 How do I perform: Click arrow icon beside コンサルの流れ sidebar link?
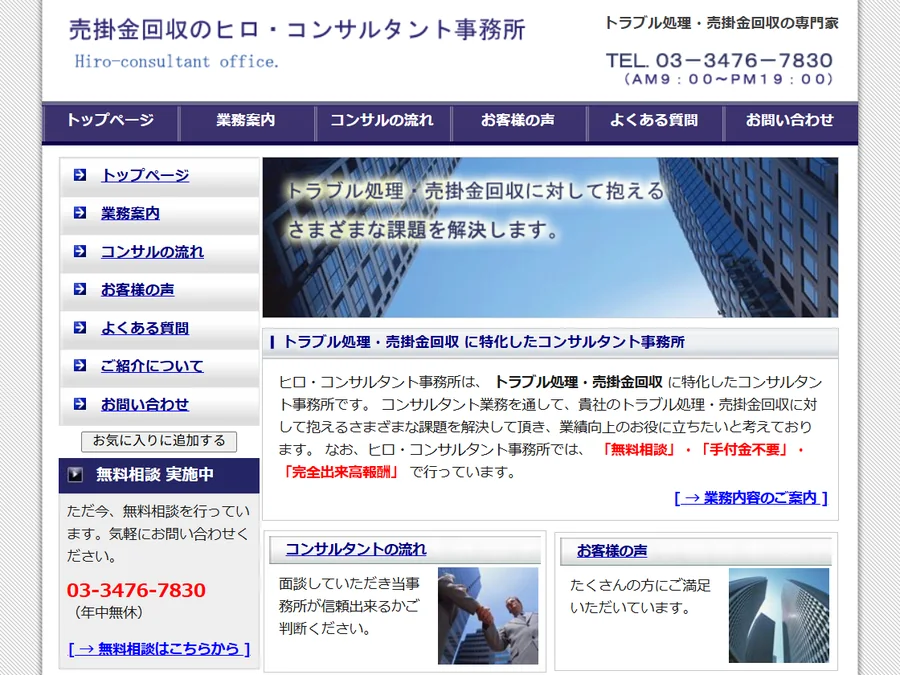(80, 251)
